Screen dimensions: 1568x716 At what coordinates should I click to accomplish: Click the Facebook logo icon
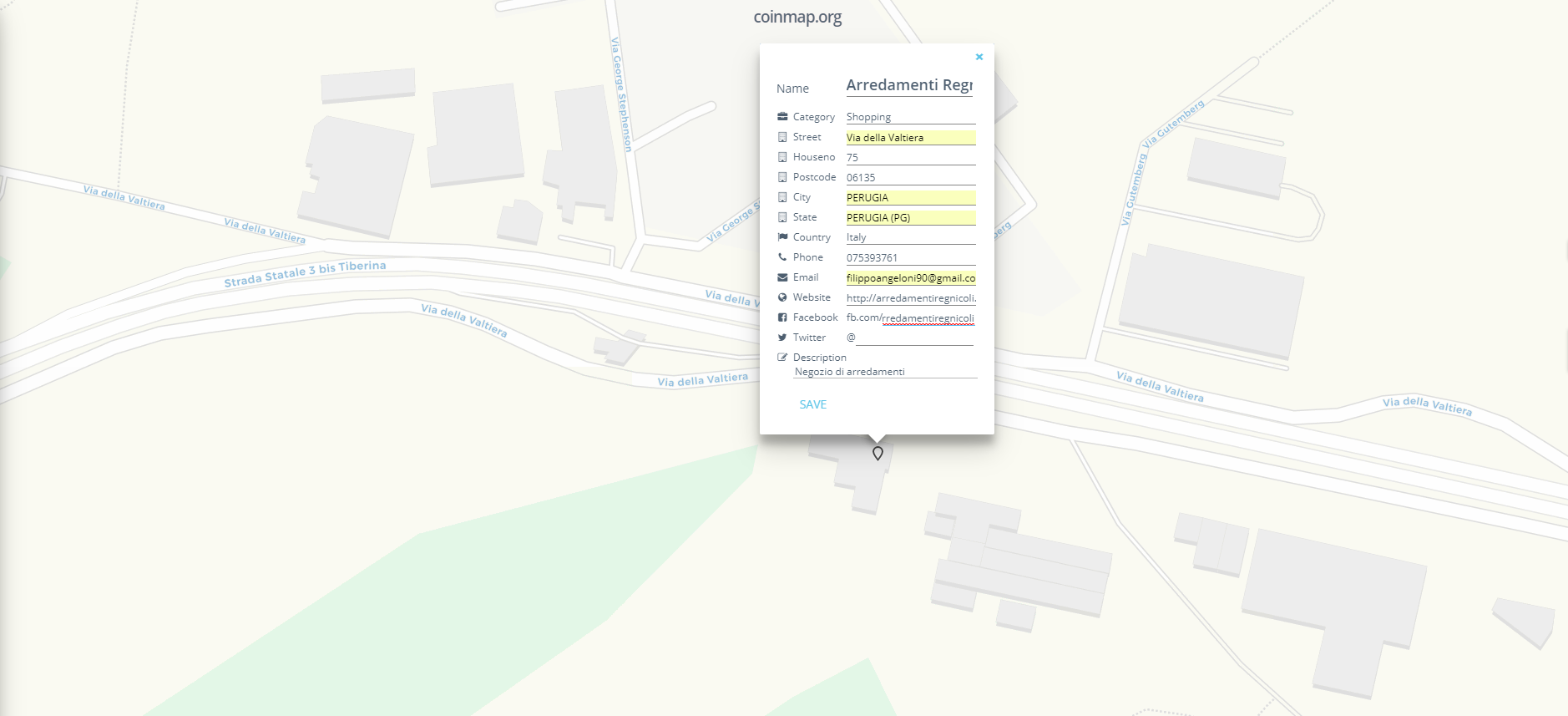[x=782, y=317]
